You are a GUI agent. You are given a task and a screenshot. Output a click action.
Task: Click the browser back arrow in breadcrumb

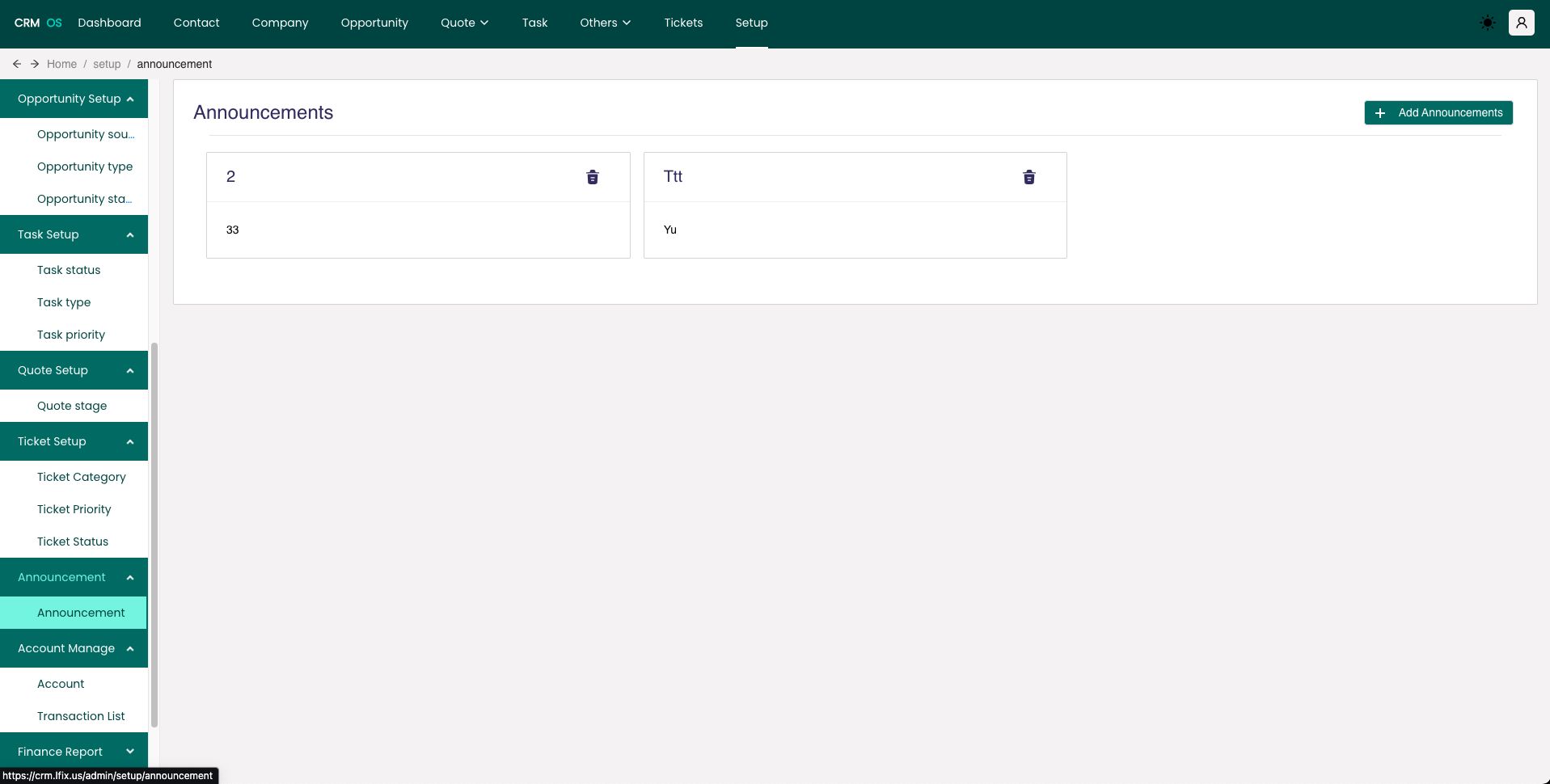[17, 64]
